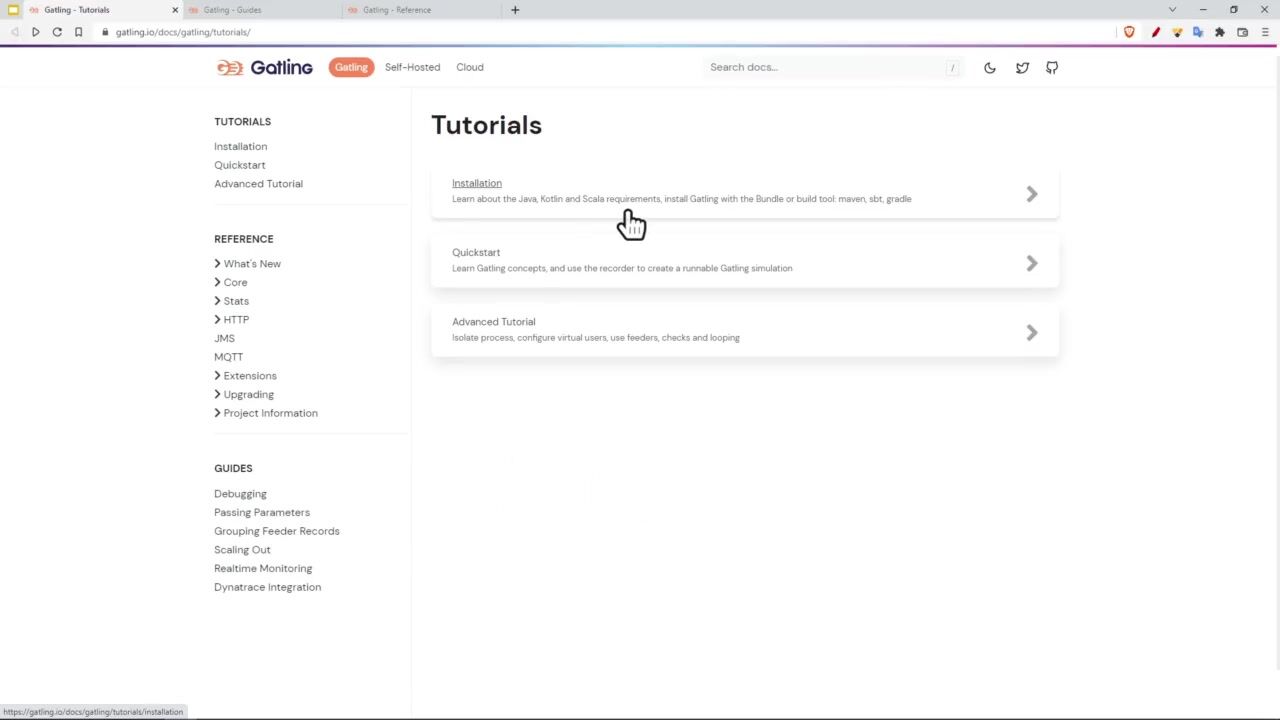The height and width of the screenshot is (720, 1280).
Task: Open Quickstart tutorial card
Action: pos(744,261)
